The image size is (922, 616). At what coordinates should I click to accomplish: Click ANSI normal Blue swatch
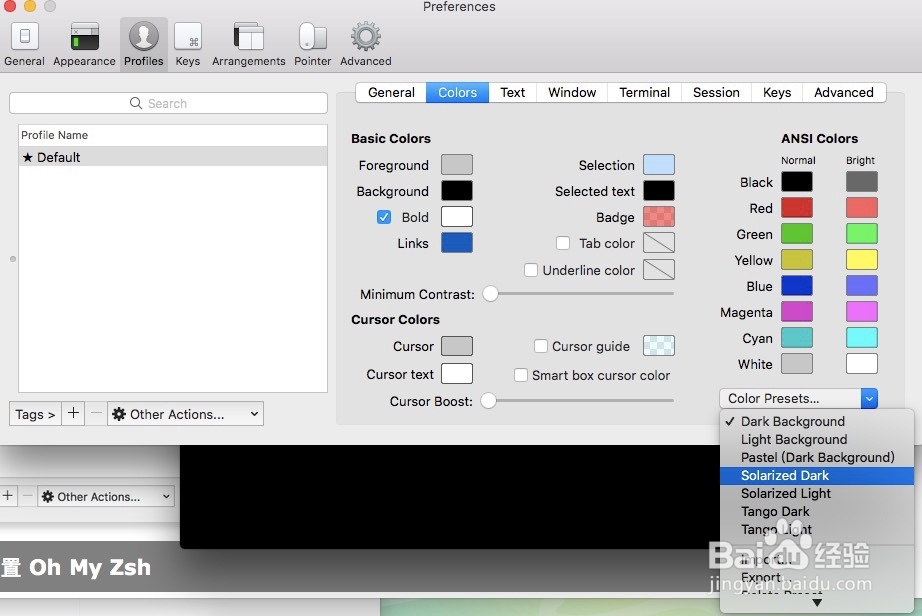pyautogui.click(x=797, y=286)
